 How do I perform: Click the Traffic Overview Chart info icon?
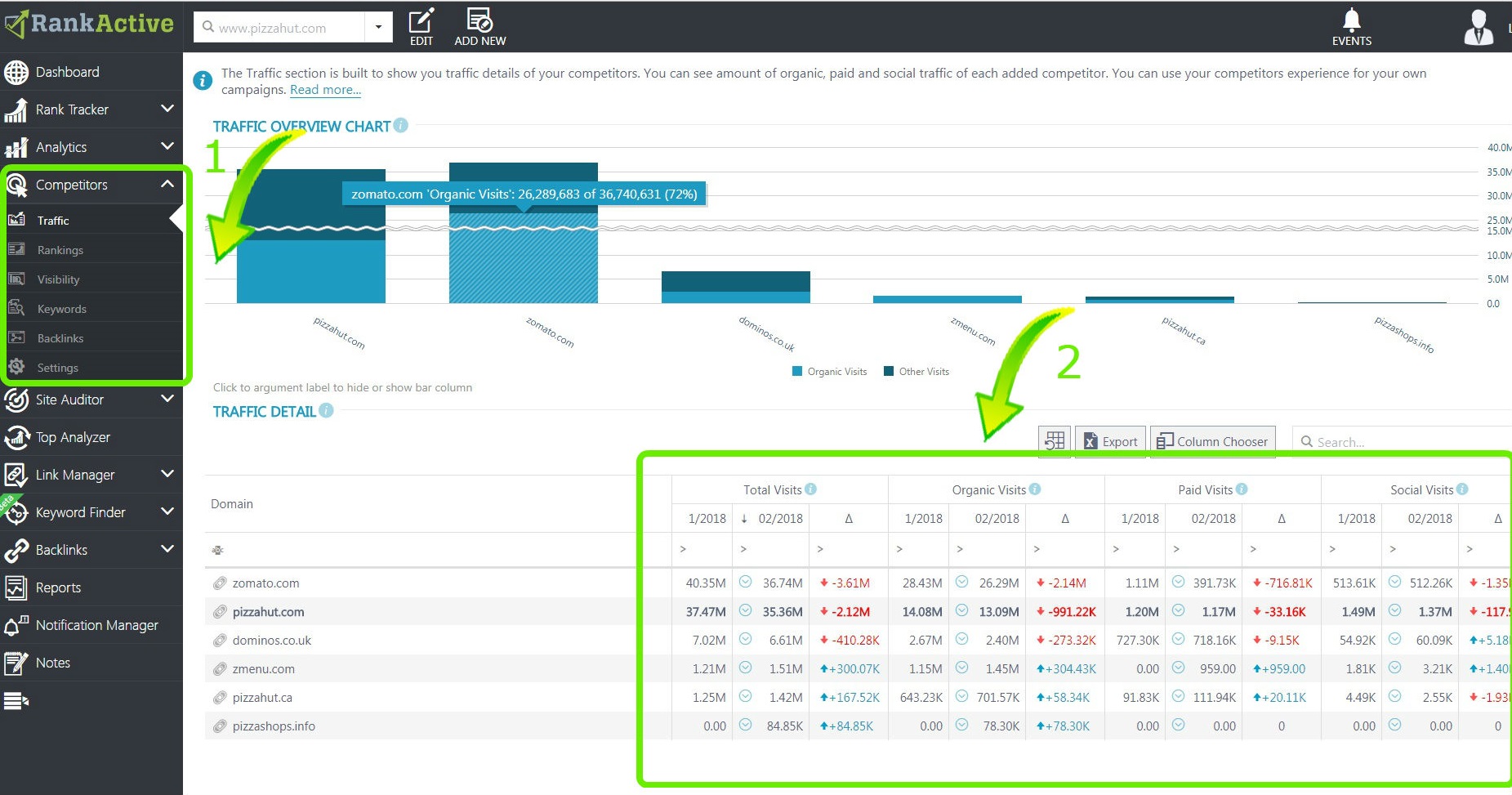(400, 125)
